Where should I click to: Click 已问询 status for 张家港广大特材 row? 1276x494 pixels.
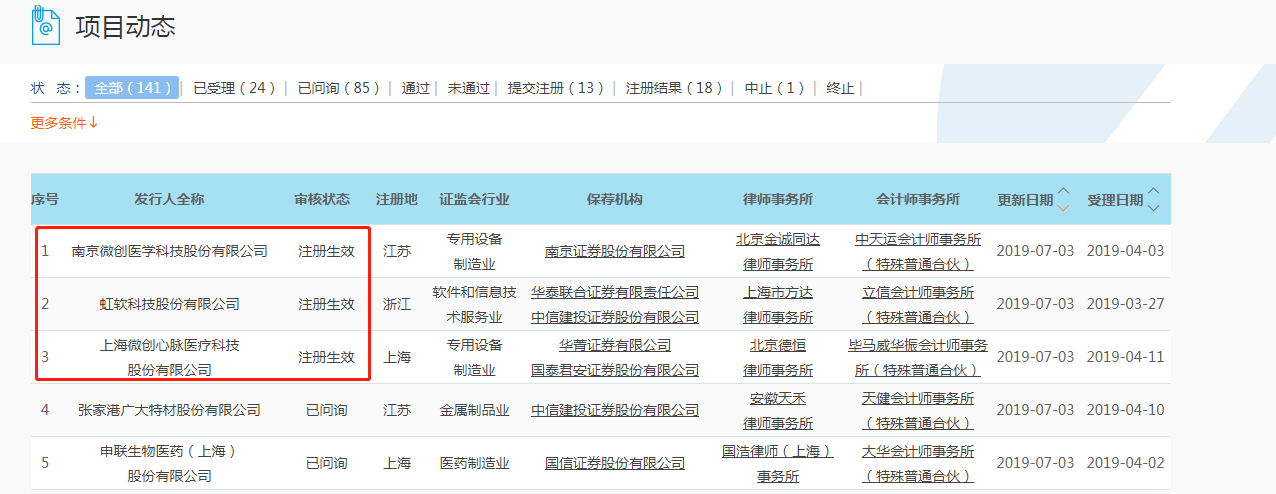pyautogui.click(x=326, y=410)
